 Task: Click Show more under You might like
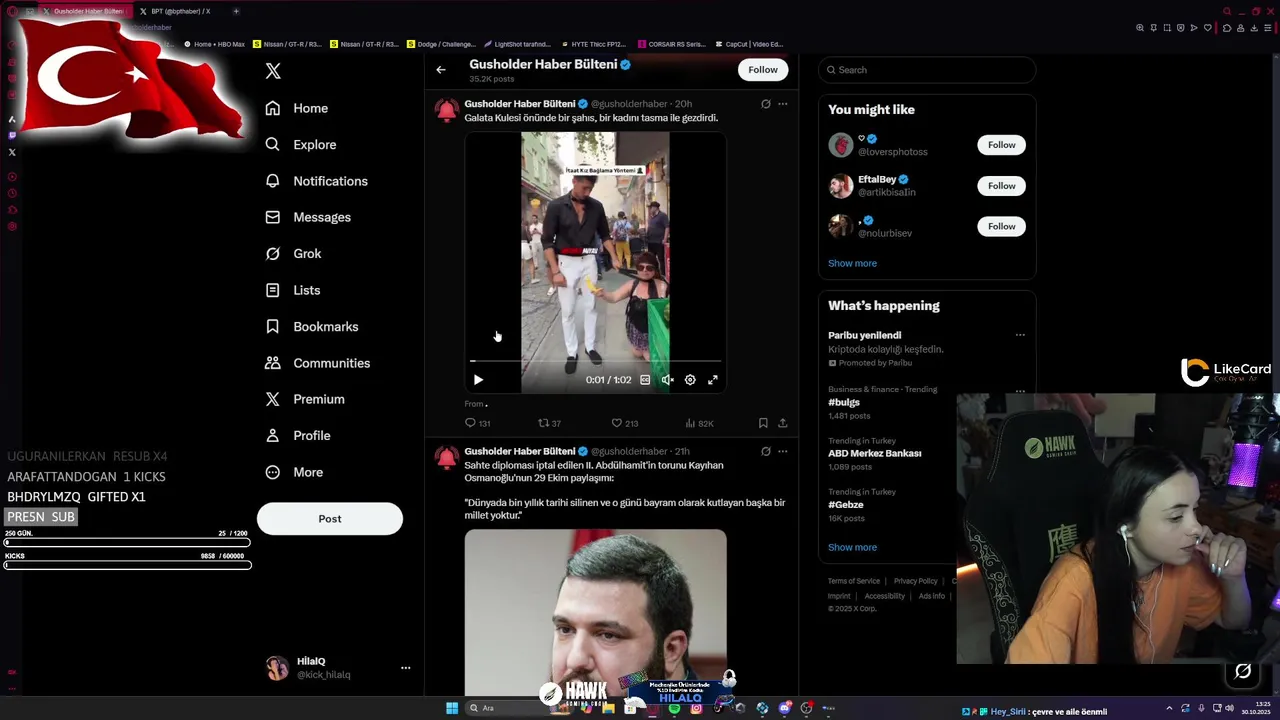pyautogui.click(x=852, y=263)
